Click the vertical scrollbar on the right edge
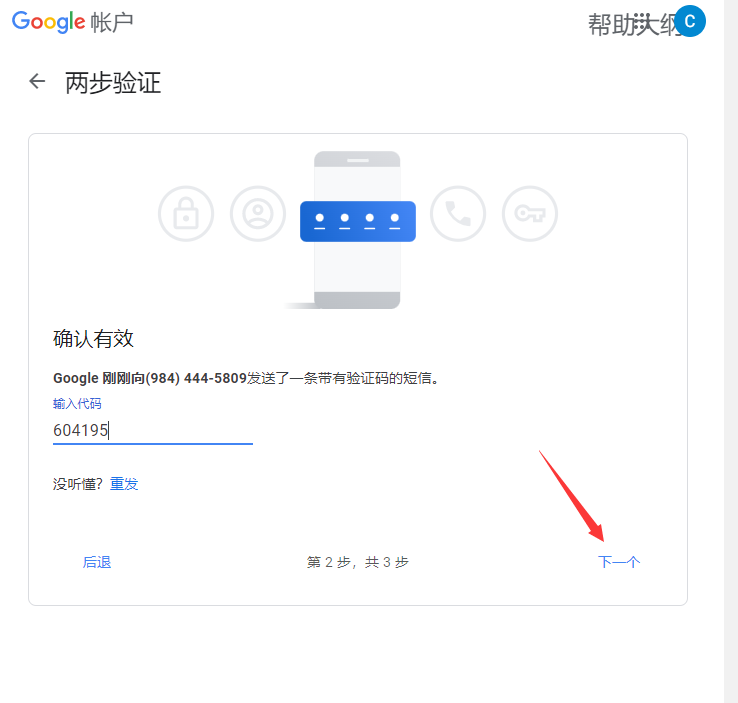The width and height of the screenshot is (738, 703). [x=730, y=352]
